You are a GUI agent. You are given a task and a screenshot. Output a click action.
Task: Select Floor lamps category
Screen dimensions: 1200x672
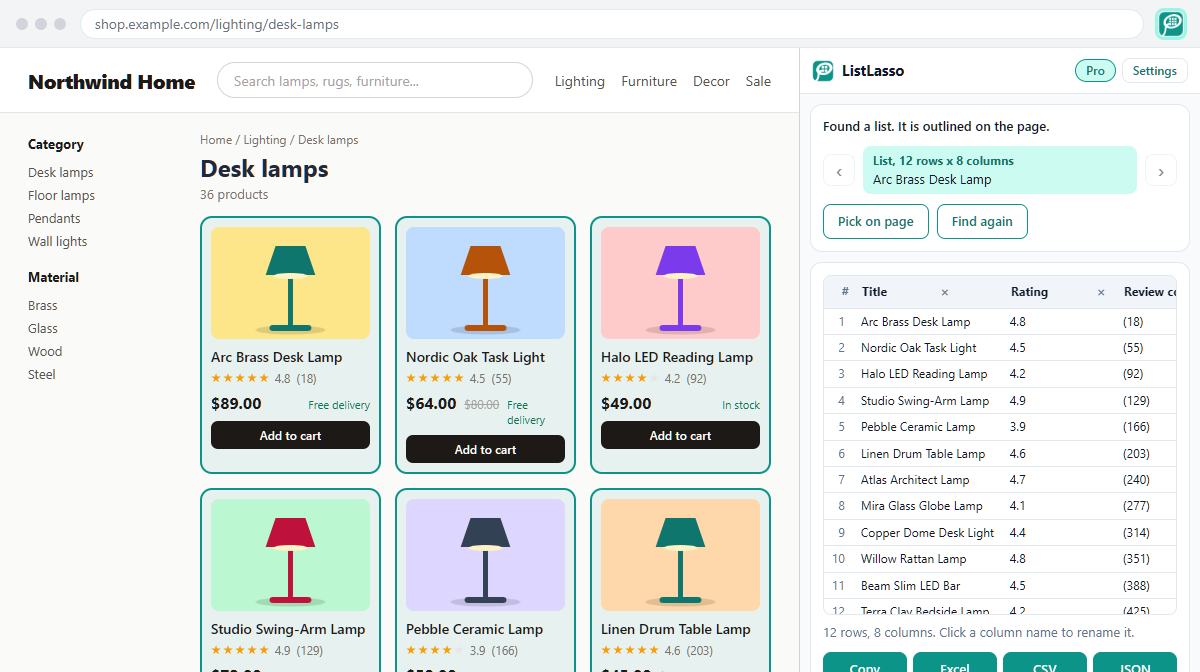click(x=62, y=195)
